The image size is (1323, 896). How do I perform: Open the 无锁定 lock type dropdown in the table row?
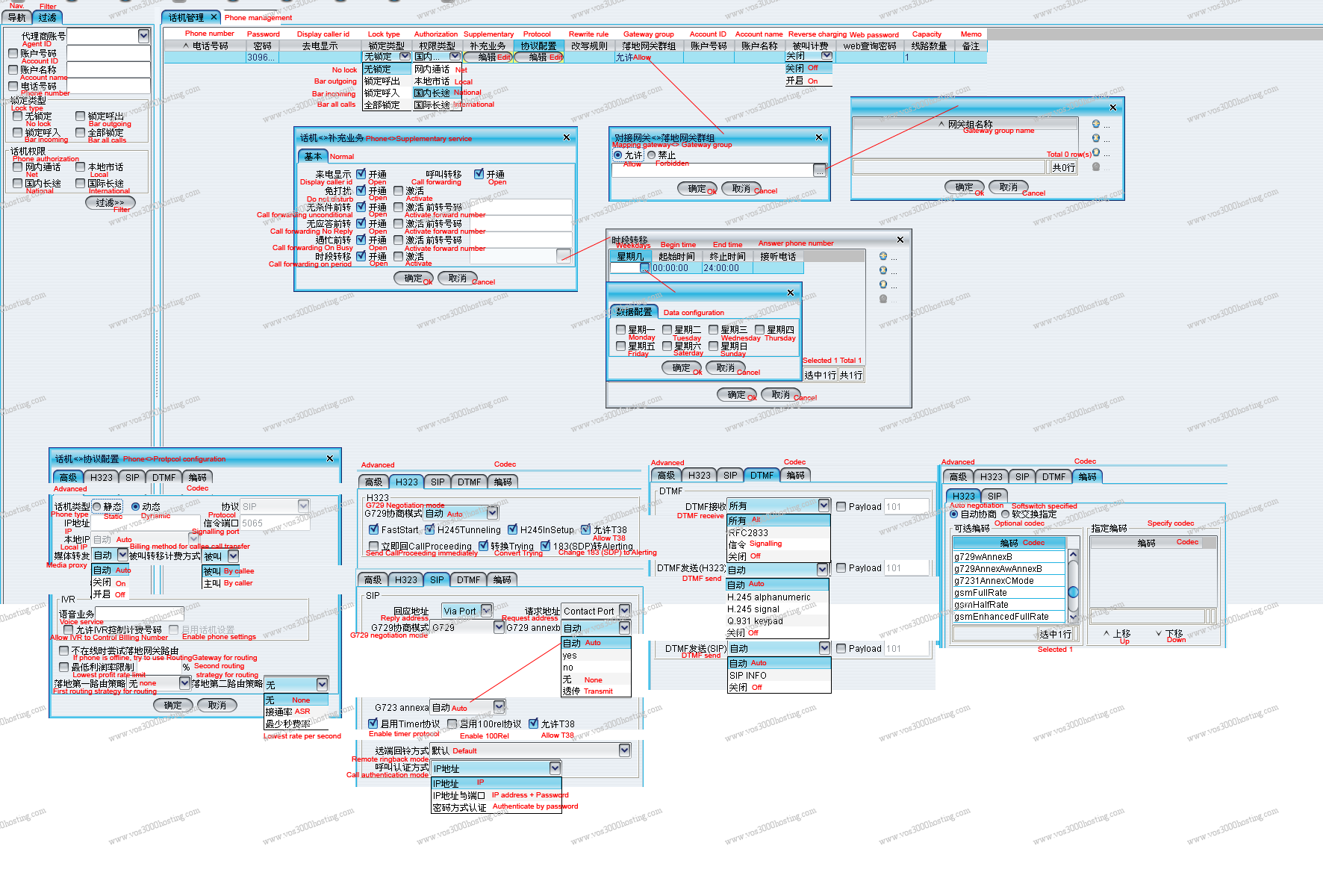point(405,56)
